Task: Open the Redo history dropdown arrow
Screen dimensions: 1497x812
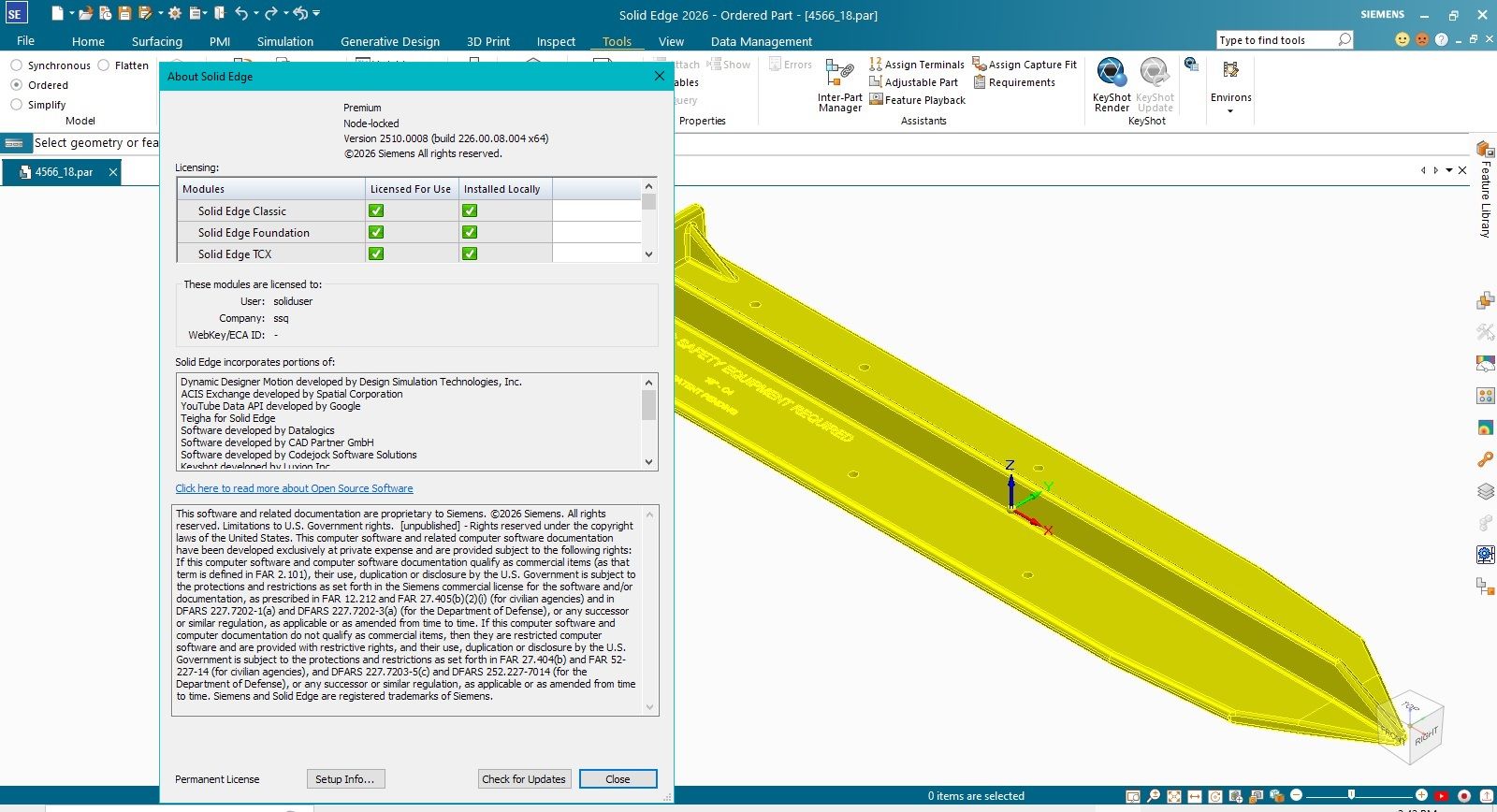Action: click(285, 13)
